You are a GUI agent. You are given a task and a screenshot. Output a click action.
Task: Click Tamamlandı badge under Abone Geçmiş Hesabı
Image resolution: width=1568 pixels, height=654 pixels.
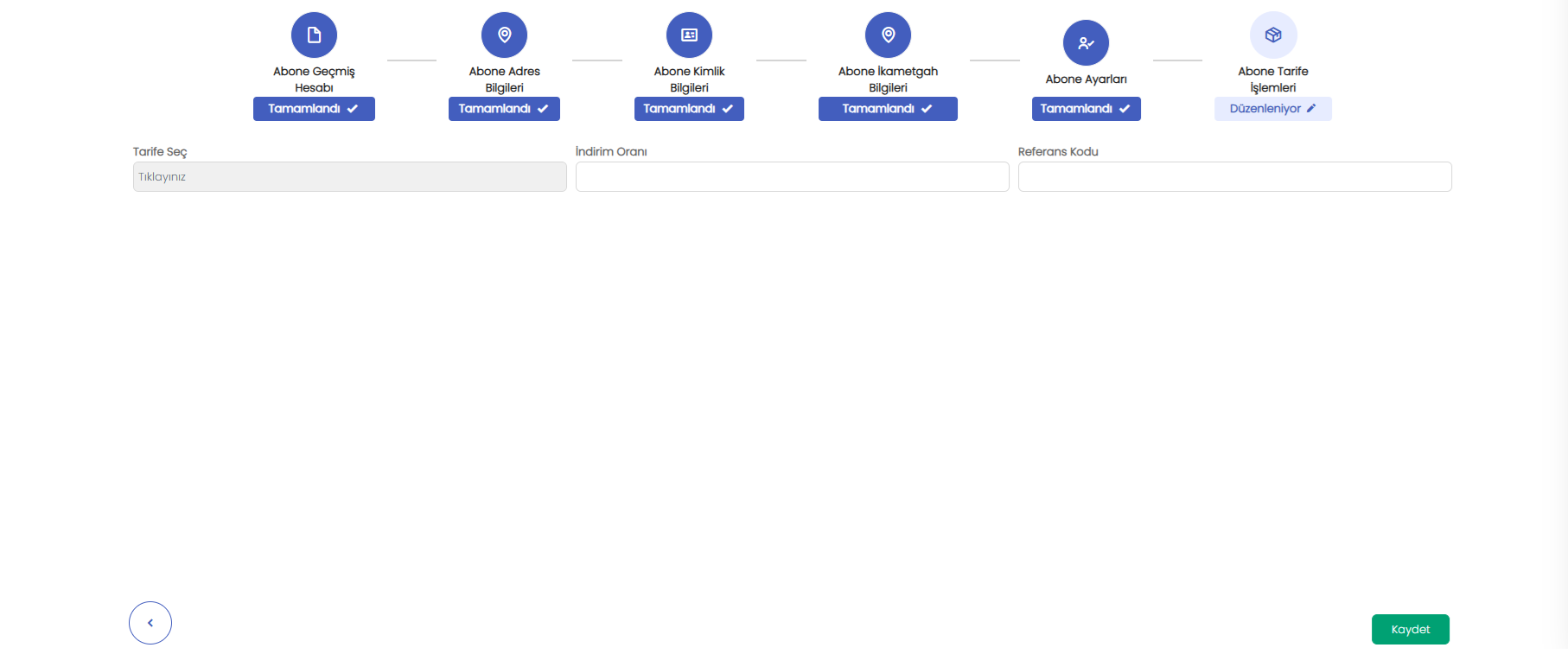pos(314,109)
